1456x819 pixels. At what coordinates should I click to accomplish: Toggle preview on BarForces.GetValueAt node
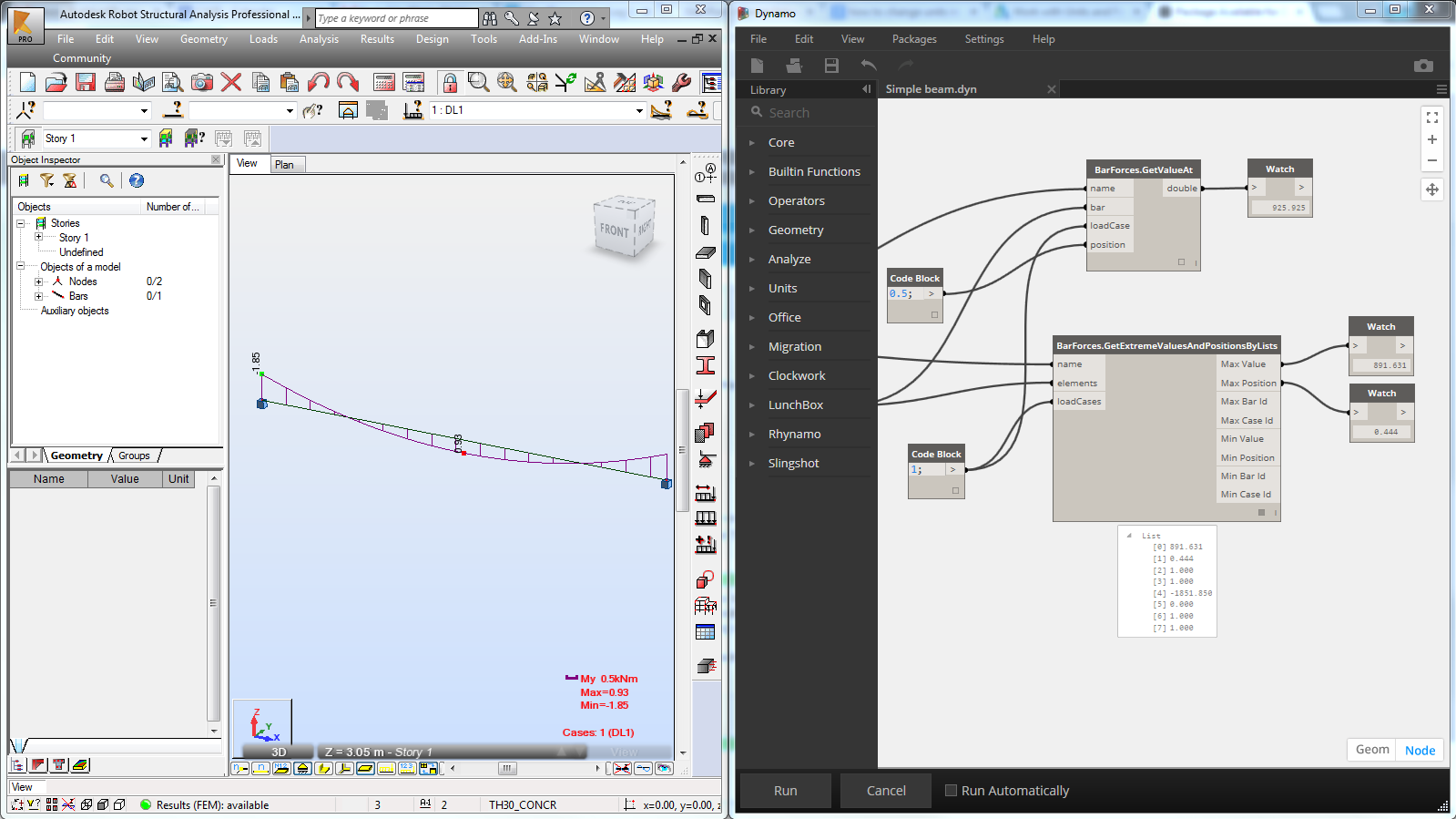[x=1182, y=262]
